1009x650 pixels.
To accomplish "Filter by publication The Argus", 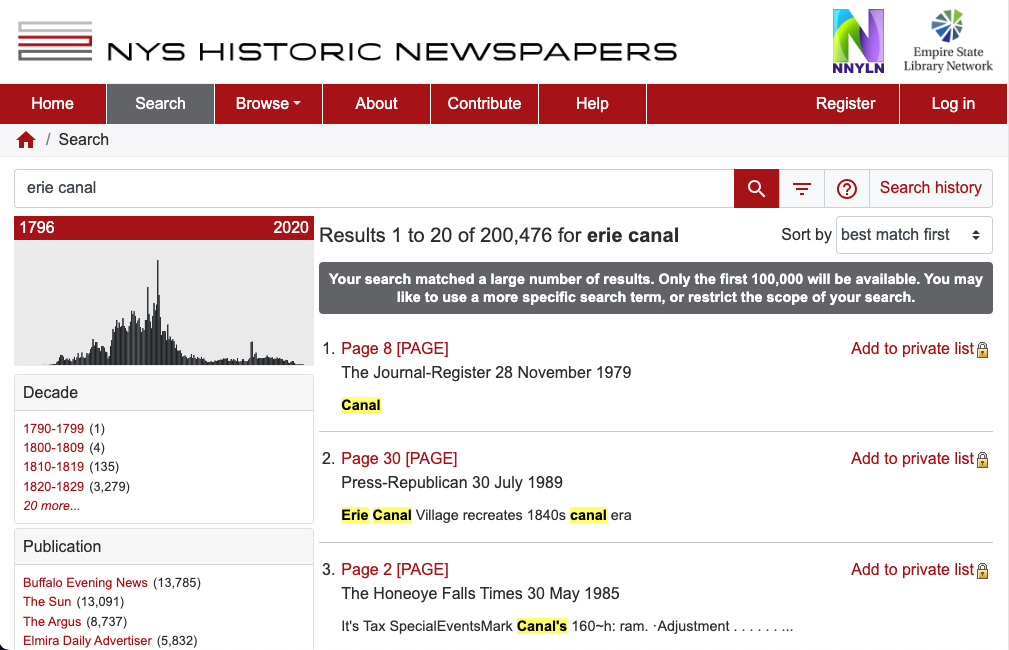I will (x=52, y=622).
